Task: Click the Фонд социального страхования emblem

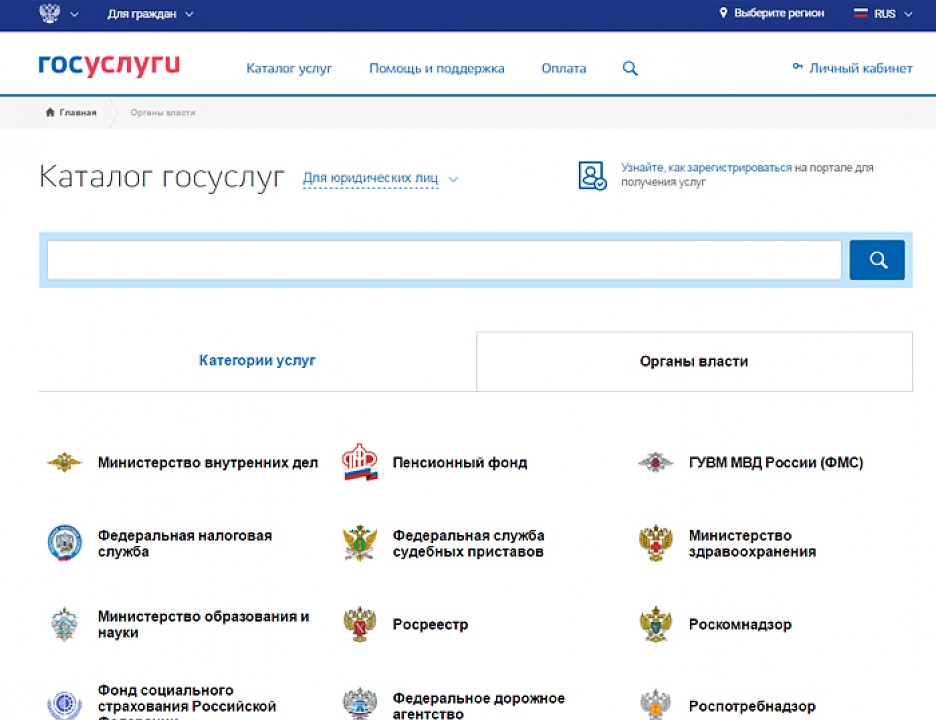Action: point(64,705)
